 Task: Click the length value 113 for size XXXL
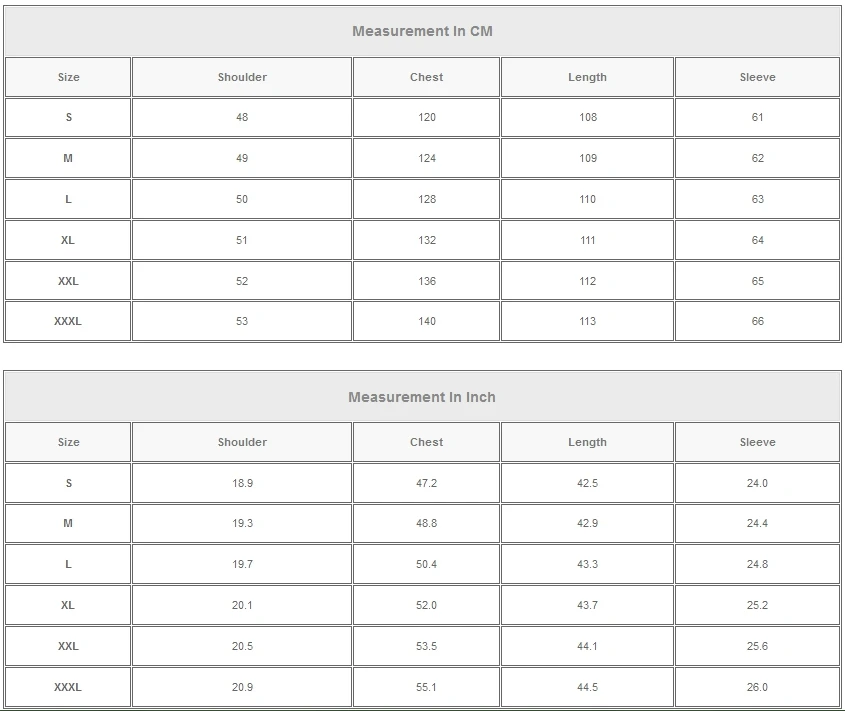click(587, 321)
